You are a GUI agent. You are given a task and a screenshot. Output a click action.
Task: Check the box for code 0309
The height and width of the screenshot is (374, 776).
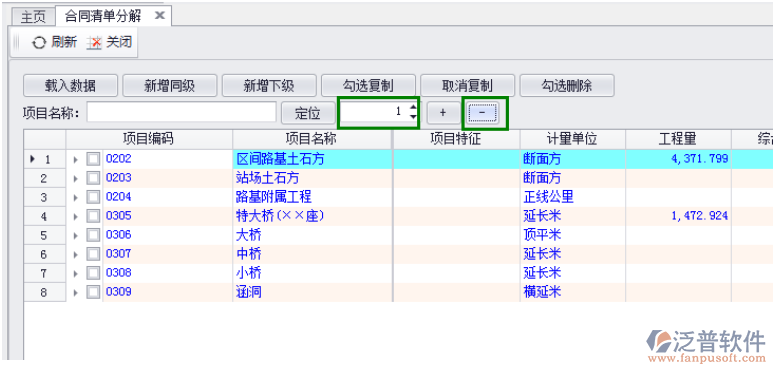point(93,292)
